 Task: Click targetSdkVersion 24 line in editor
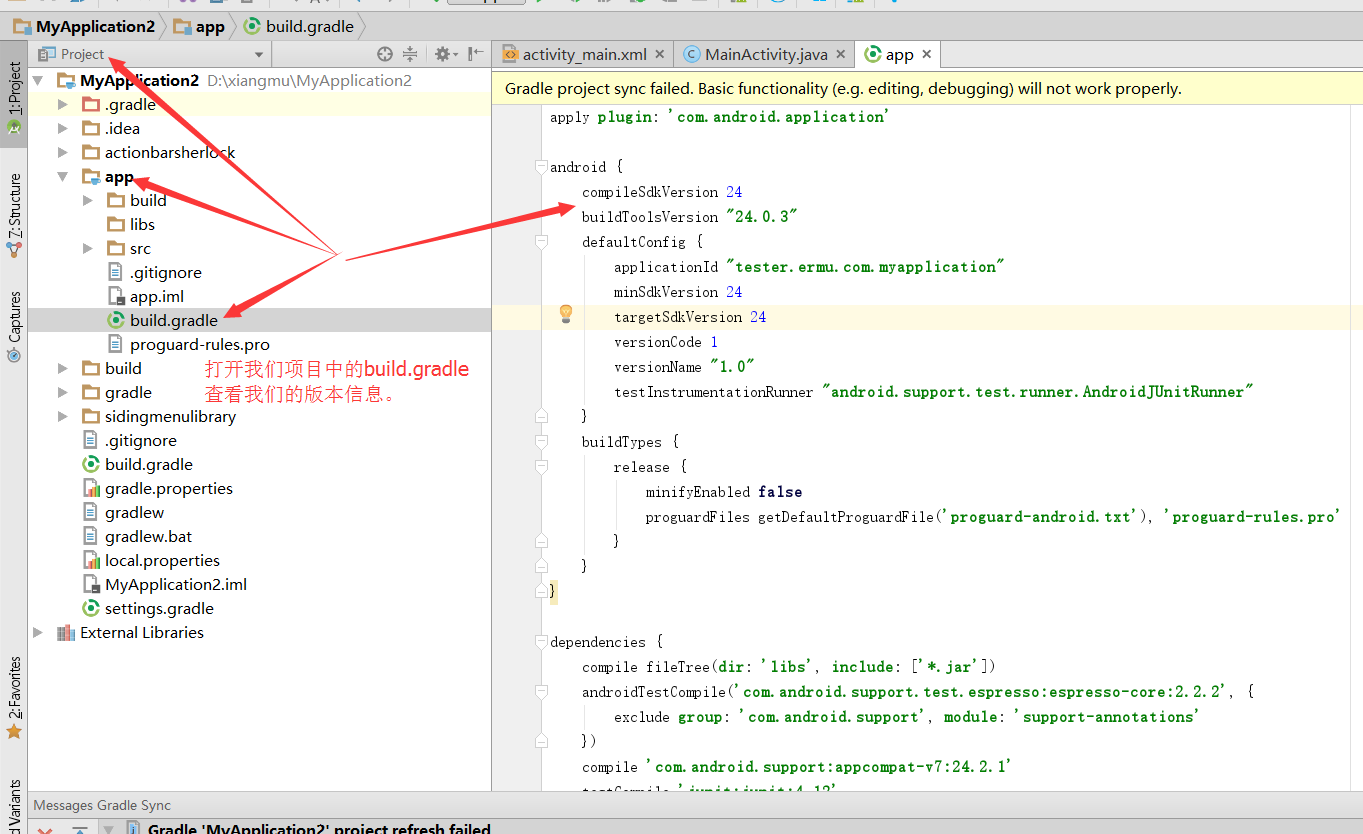point(690,317)
